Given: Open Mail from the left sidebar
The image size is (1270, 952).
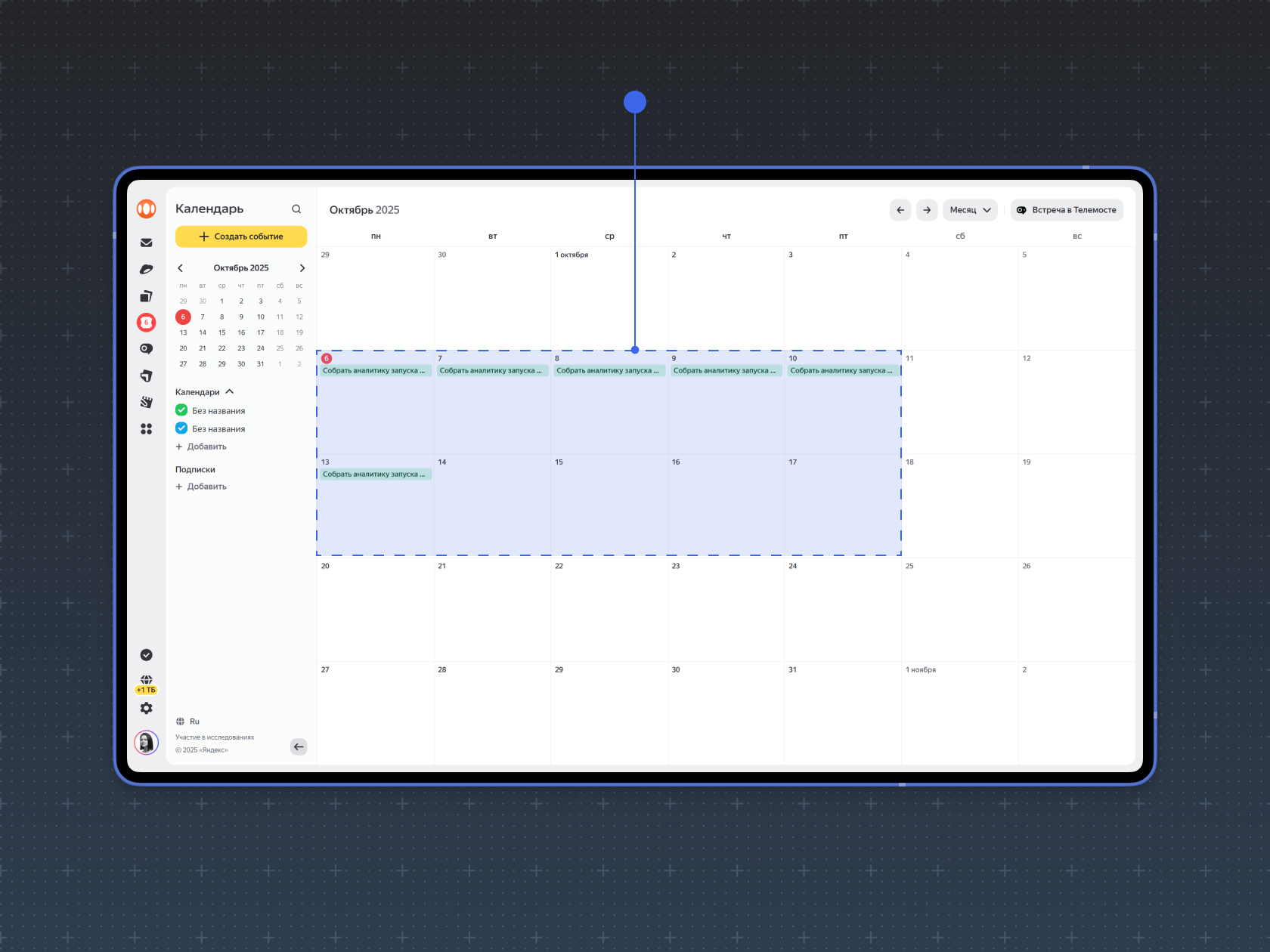Looking at the screenshot, I should click(x=146, y=243).
